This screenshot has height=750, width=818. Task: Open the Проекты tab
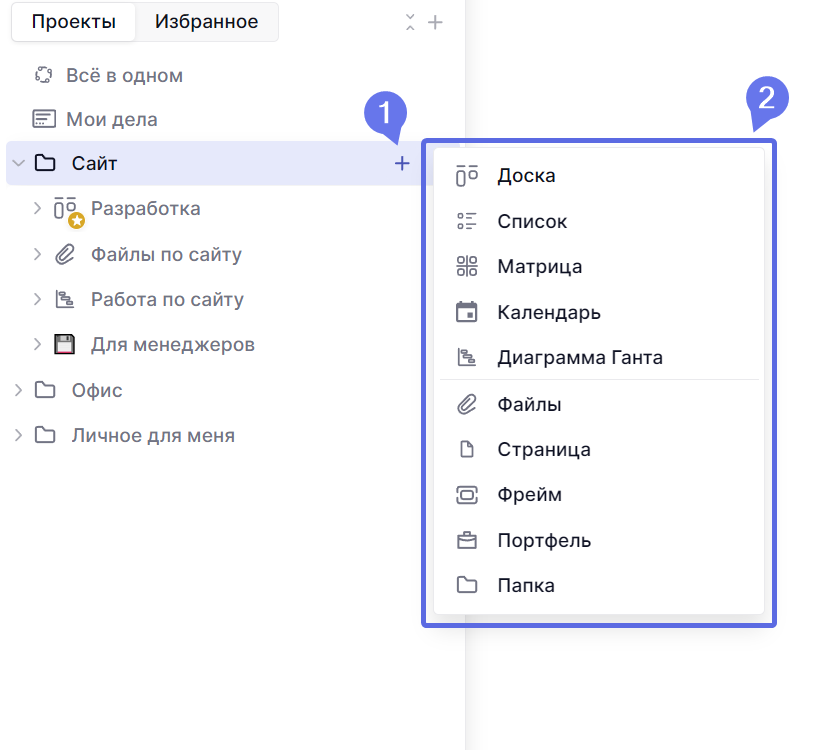point(73,22)
